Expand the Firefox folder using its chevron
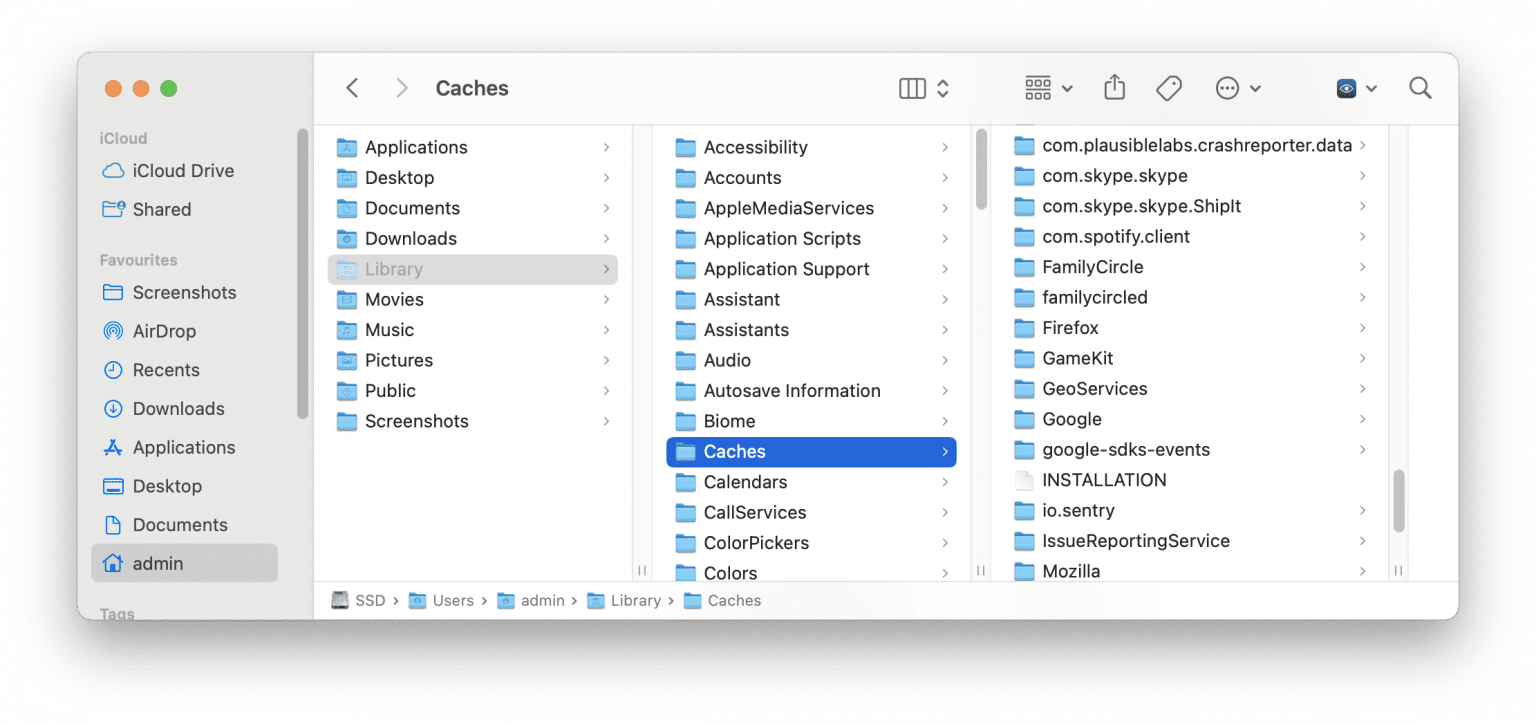1536x722 pixels. [x=1364, y=328]
